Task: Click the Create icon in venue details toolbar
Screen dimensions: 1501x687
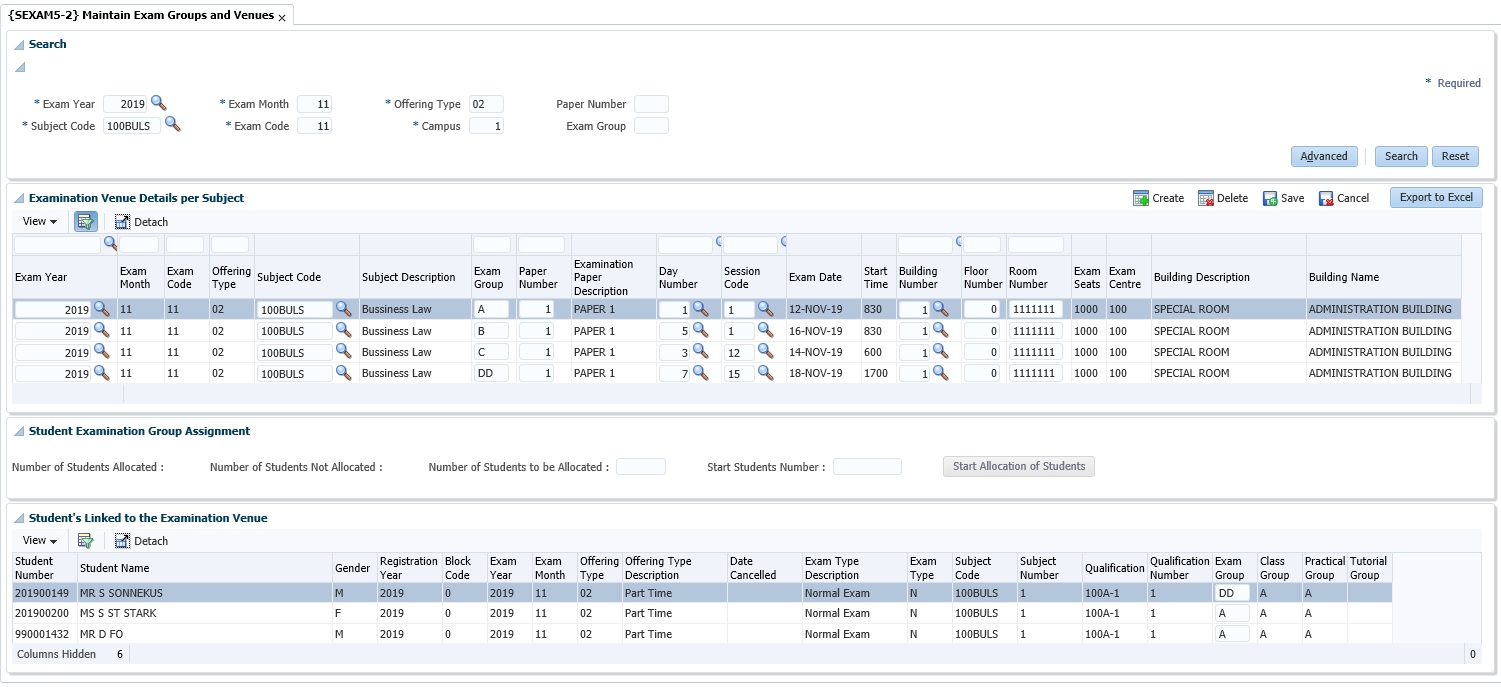Action: (1141, 198)
